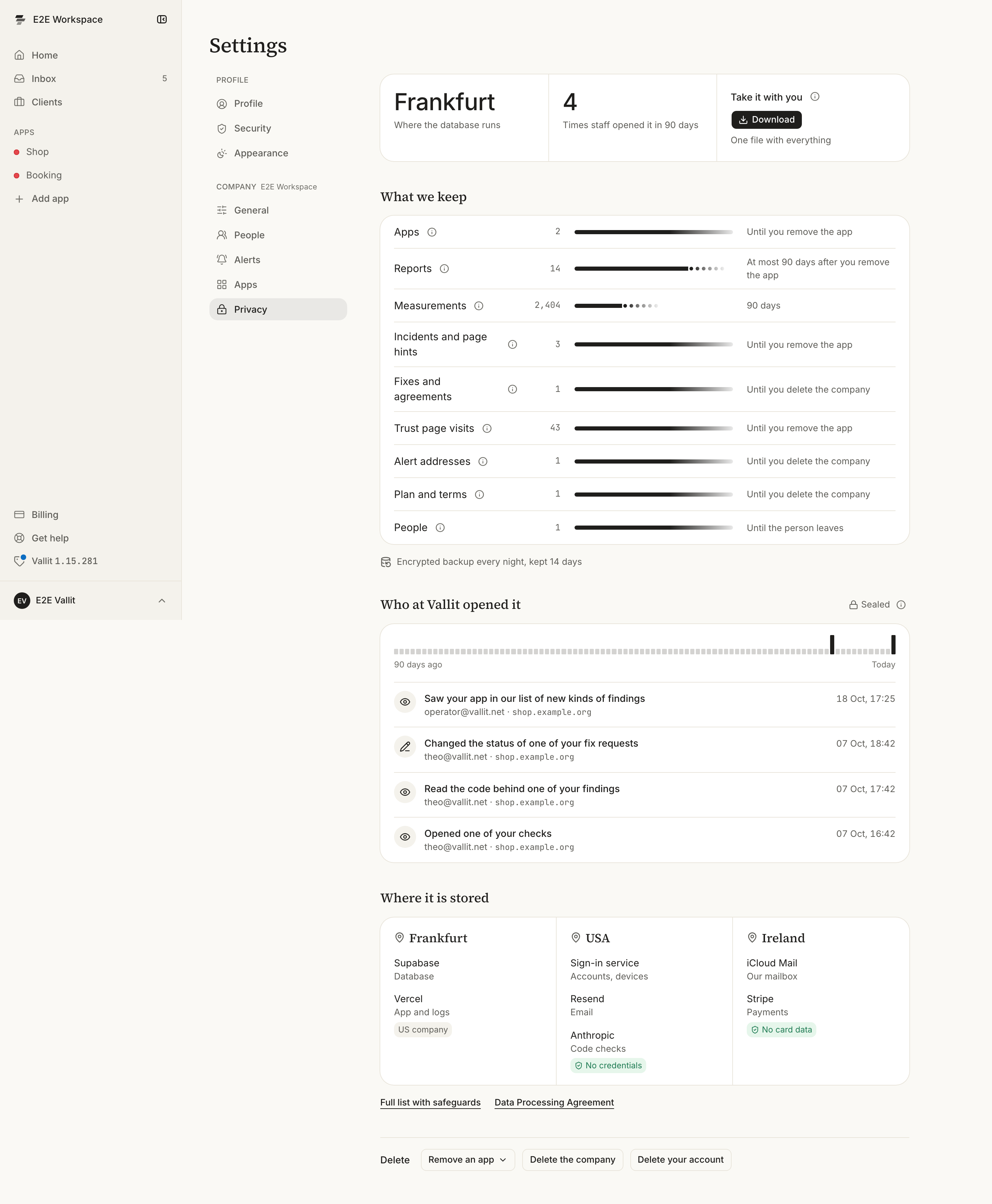
Task: Click Get help in the sidebar
Action: coord(91,538)
